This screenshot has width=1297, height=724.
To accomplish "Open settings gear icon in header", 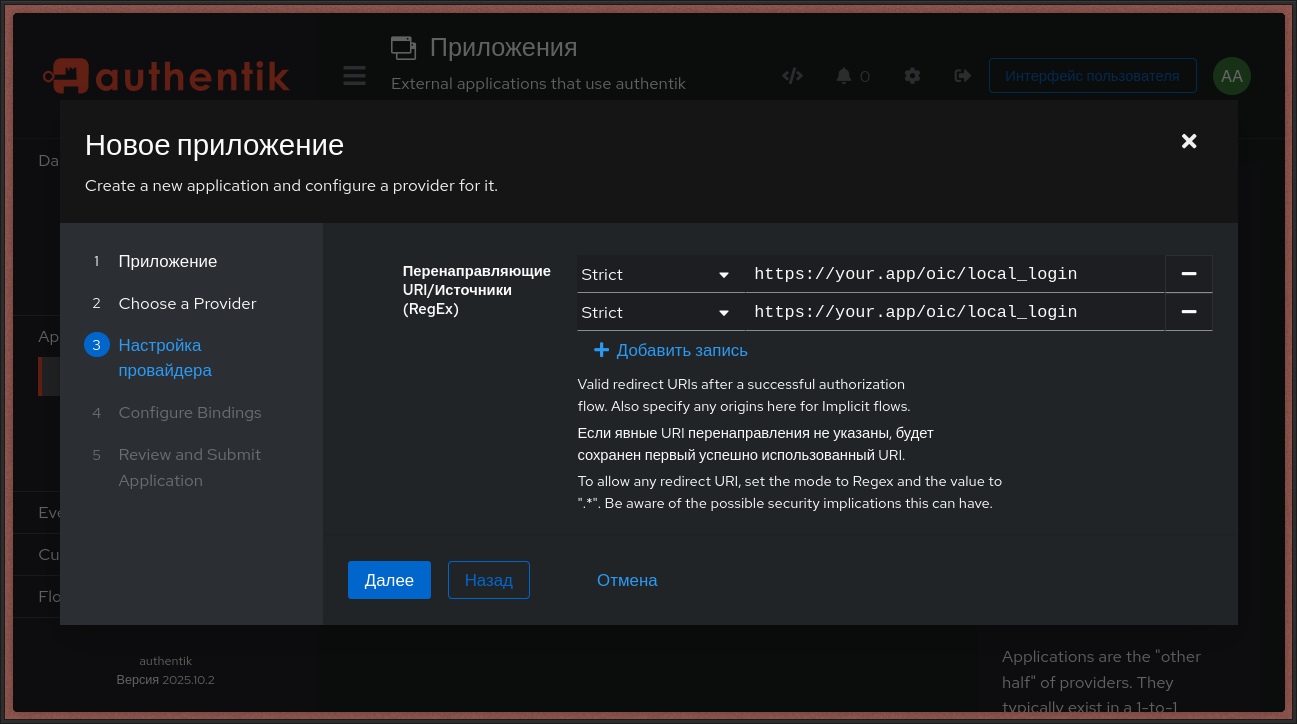I will point(912,76).
